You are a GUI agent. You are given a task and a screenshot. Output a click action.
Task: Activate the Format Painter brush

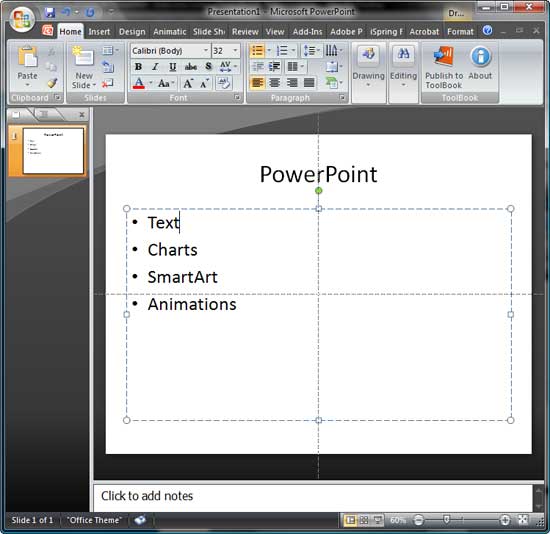(x=52, y=83)
